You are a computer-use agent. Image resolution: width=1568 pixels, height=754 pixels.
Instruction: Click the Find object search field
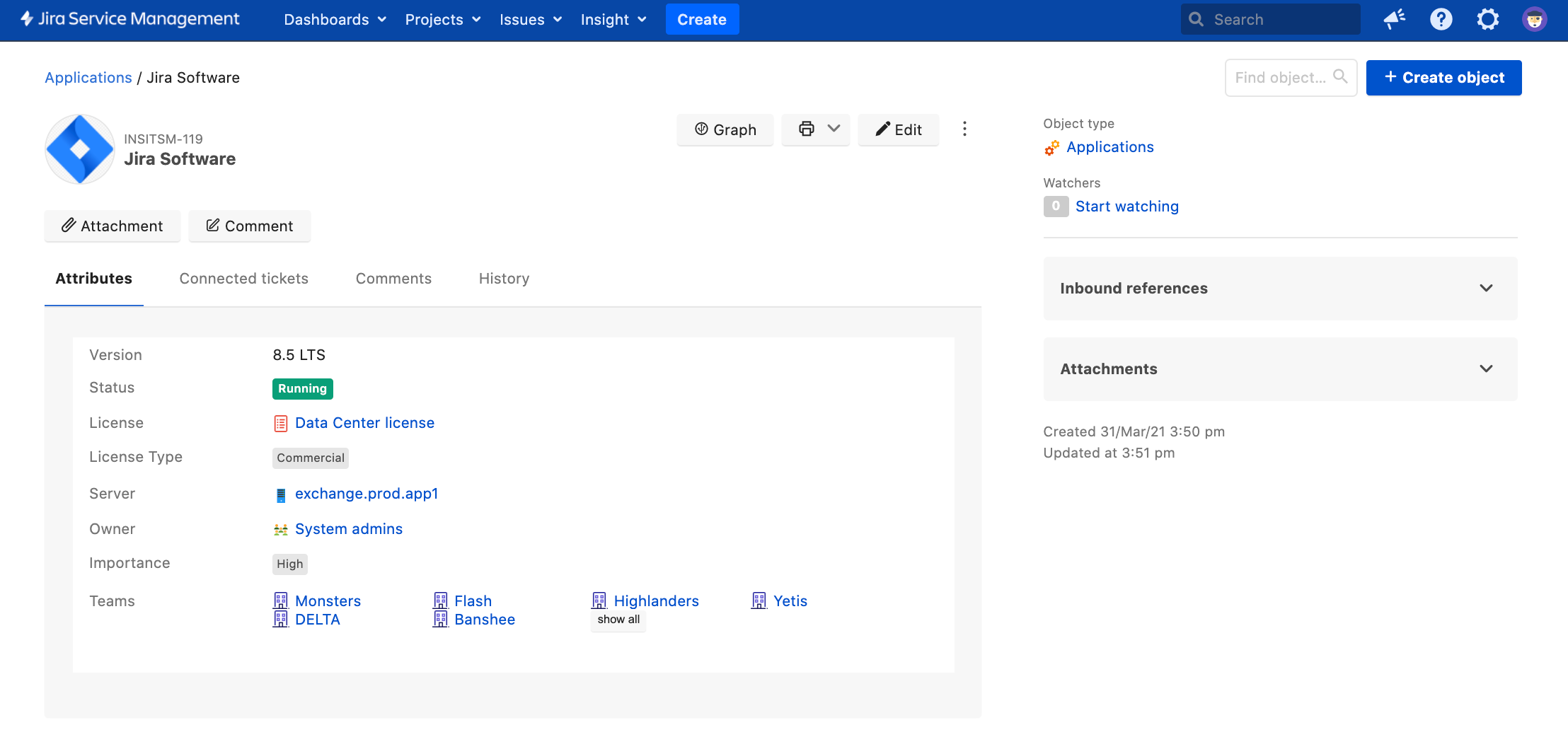pos(1281,78)
